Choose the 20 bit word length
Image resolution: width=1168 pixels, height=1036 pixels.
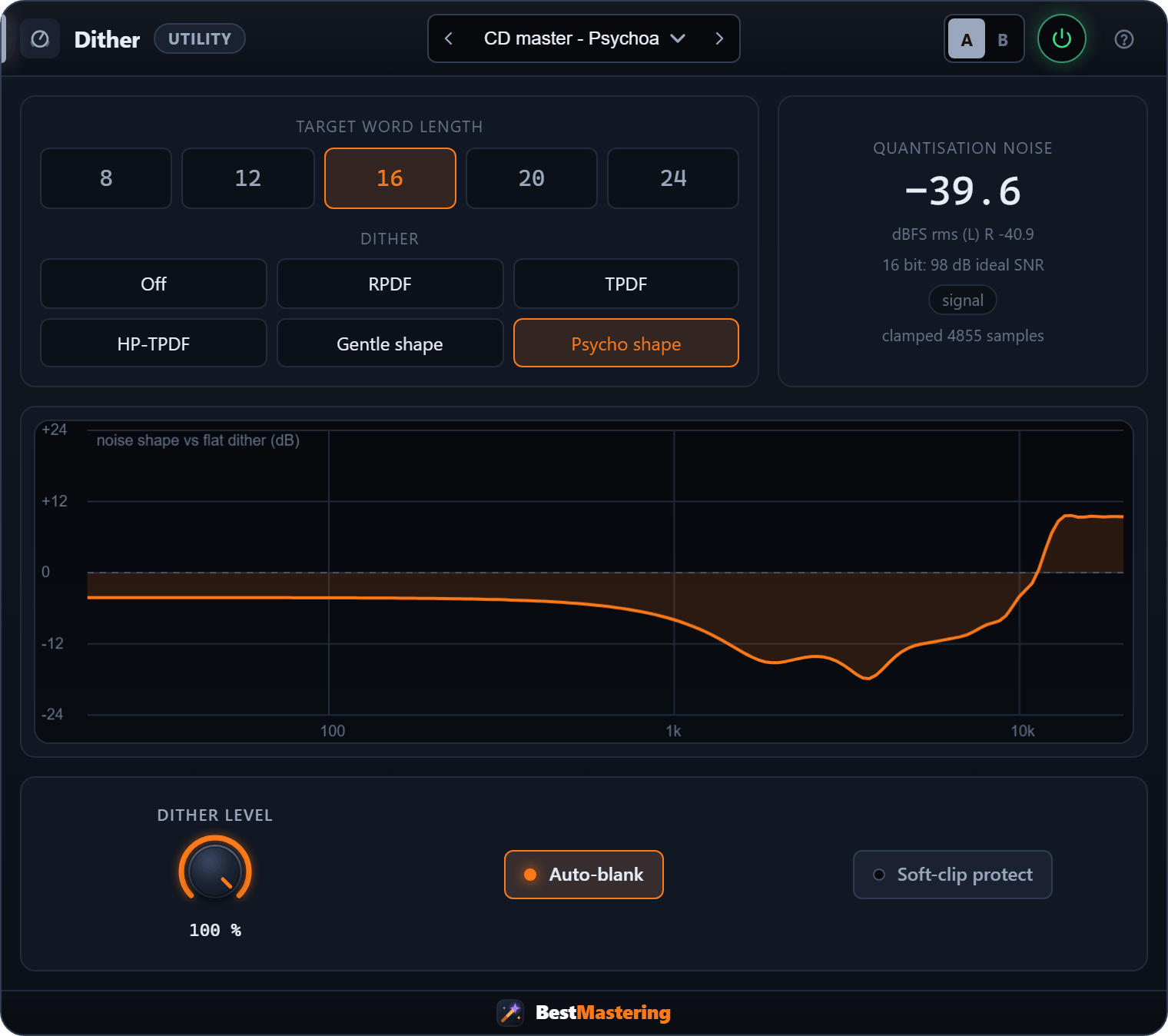tap(532, 178)
